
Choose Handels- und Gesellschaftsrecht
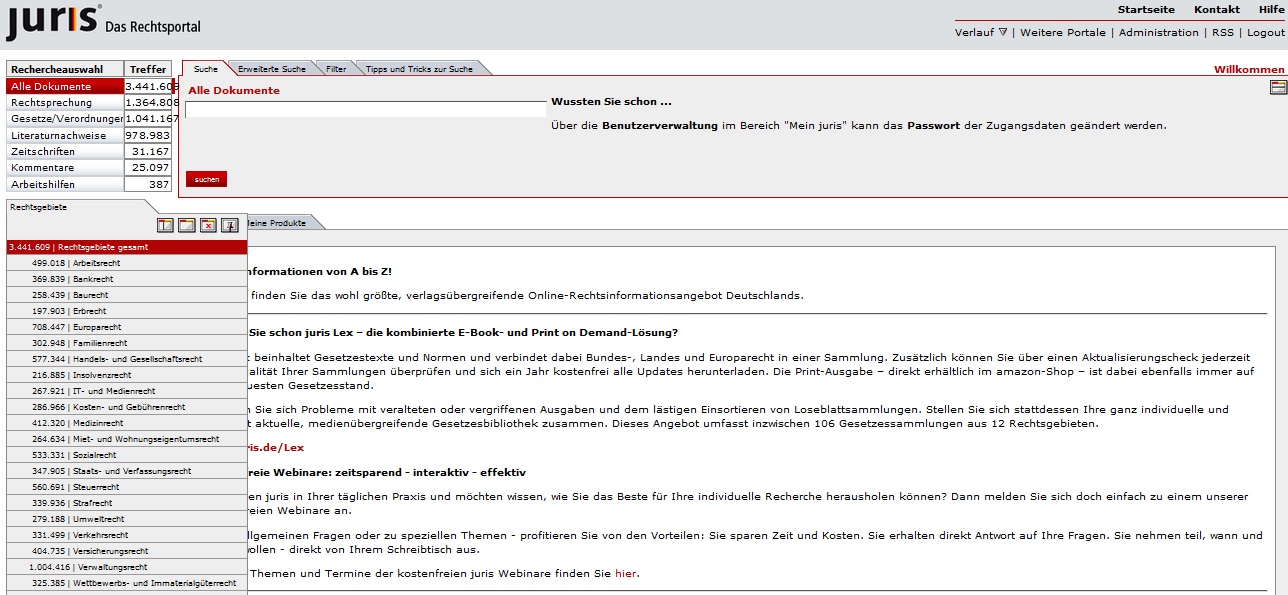coord(126,359)
